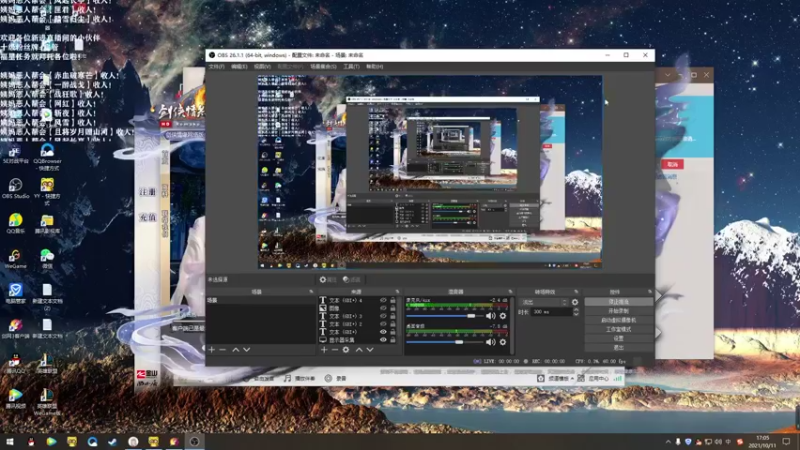Mute the 桌面音频 speaker icon
Screen dimensions: 800x450
click(491, 342)
